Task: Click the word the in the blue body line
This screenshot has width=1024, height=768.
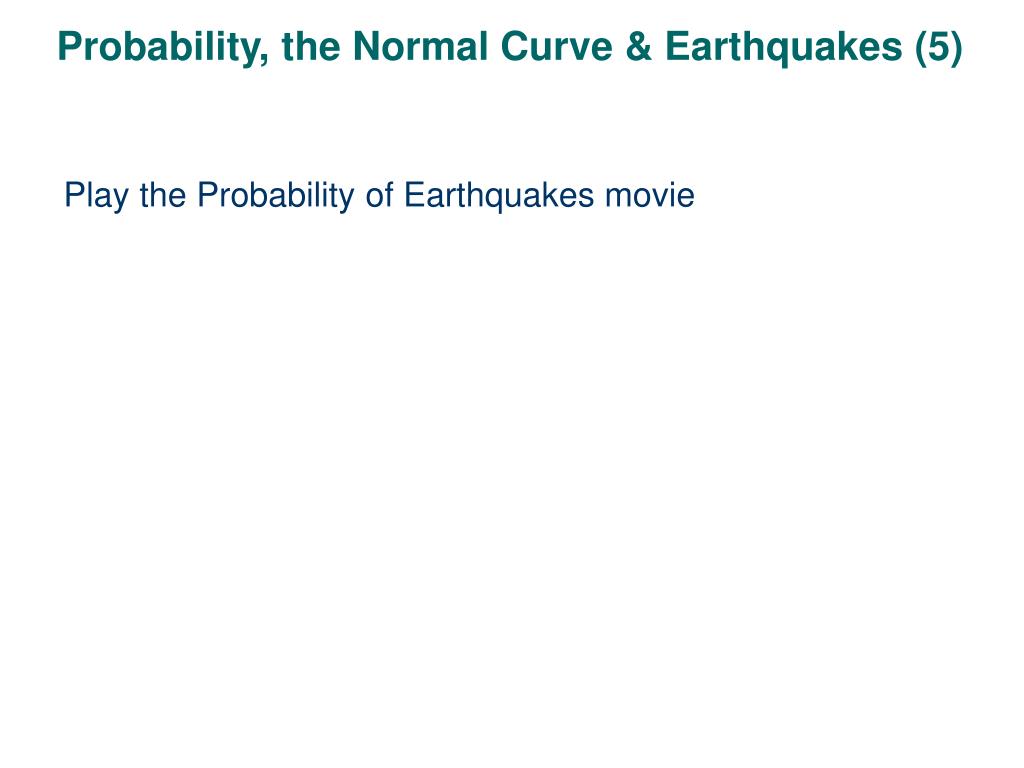Action: click(x=163, y=195)
